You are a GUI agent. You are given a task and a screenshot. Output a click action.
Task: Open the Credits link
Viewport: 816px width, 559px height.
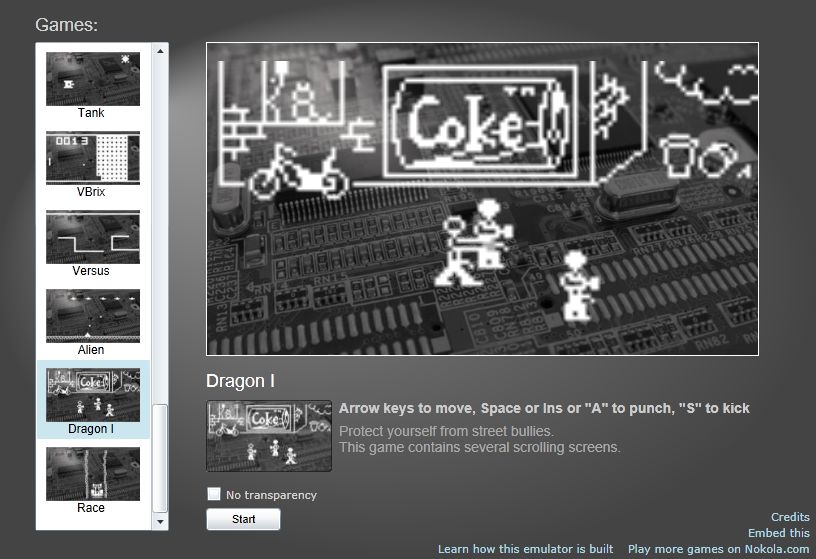pyautogui.click(x=790, y=517)
